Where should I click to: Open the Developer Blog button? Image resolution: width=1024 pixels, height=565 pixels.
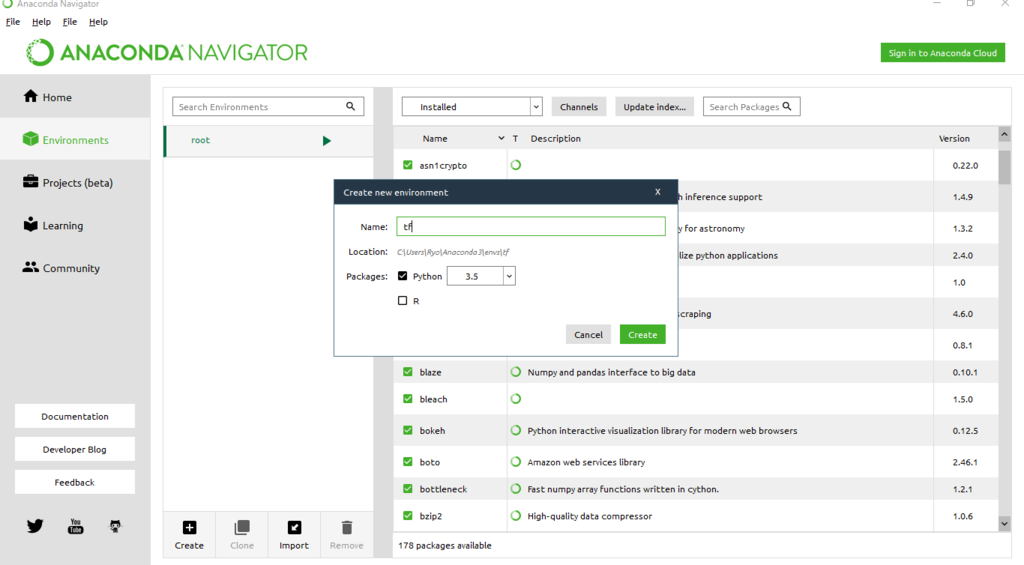pyautogui.click(x=75, y=449)
